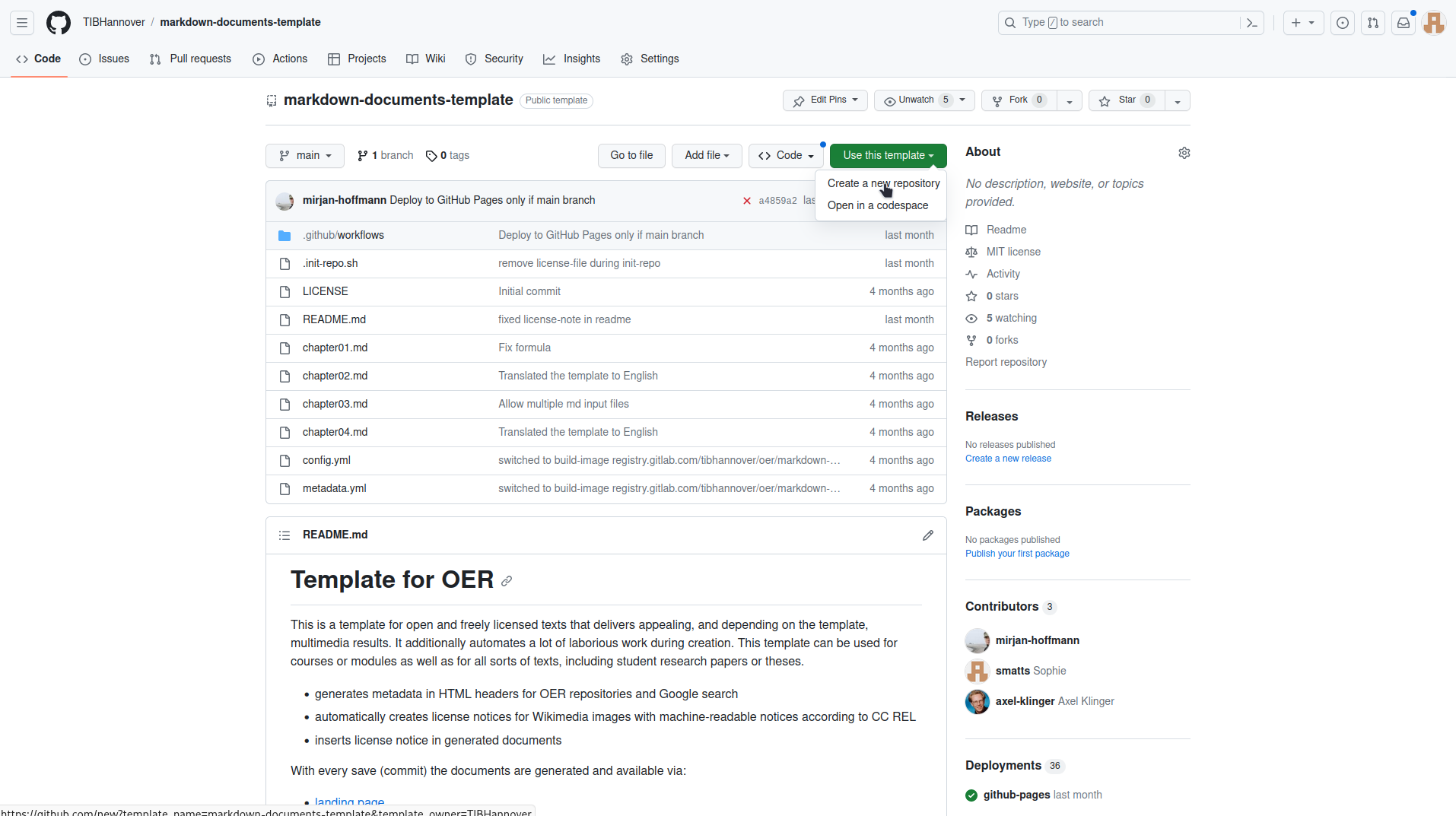This screenshot has width=1456, height=816.
Task: Switch to the Actions tab
Action: tap(279, 59)
